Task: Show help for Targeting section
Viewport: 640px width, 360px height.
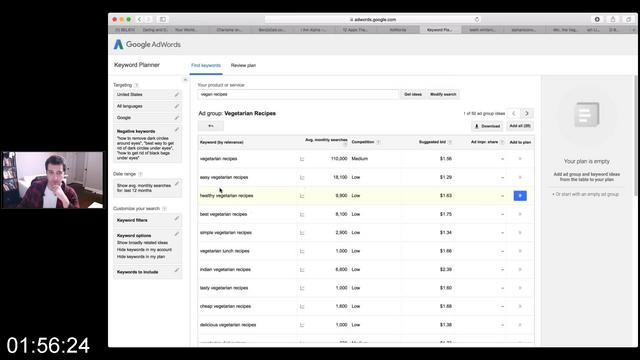Action: click(137, 85)
